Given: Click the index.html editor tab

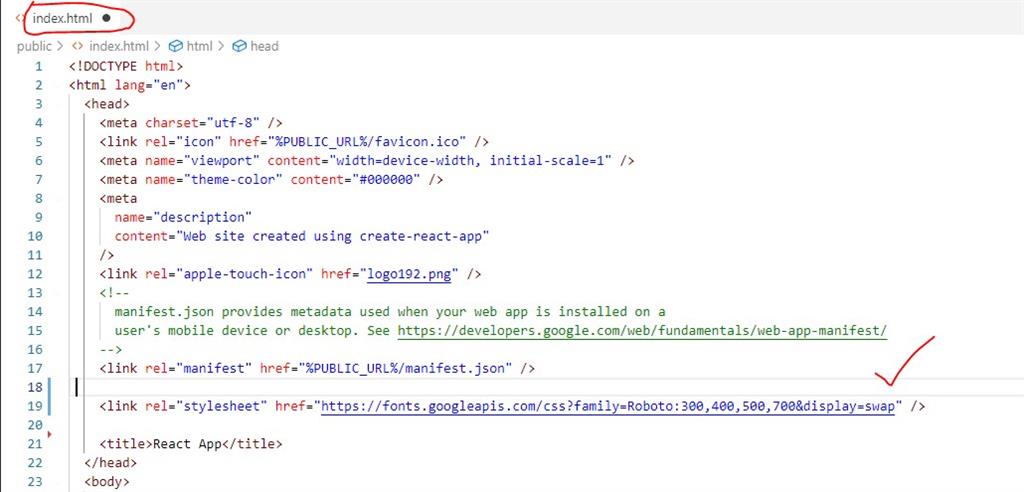Looking at the screenshot, I should pyautogui.click(x=62, y=19).
